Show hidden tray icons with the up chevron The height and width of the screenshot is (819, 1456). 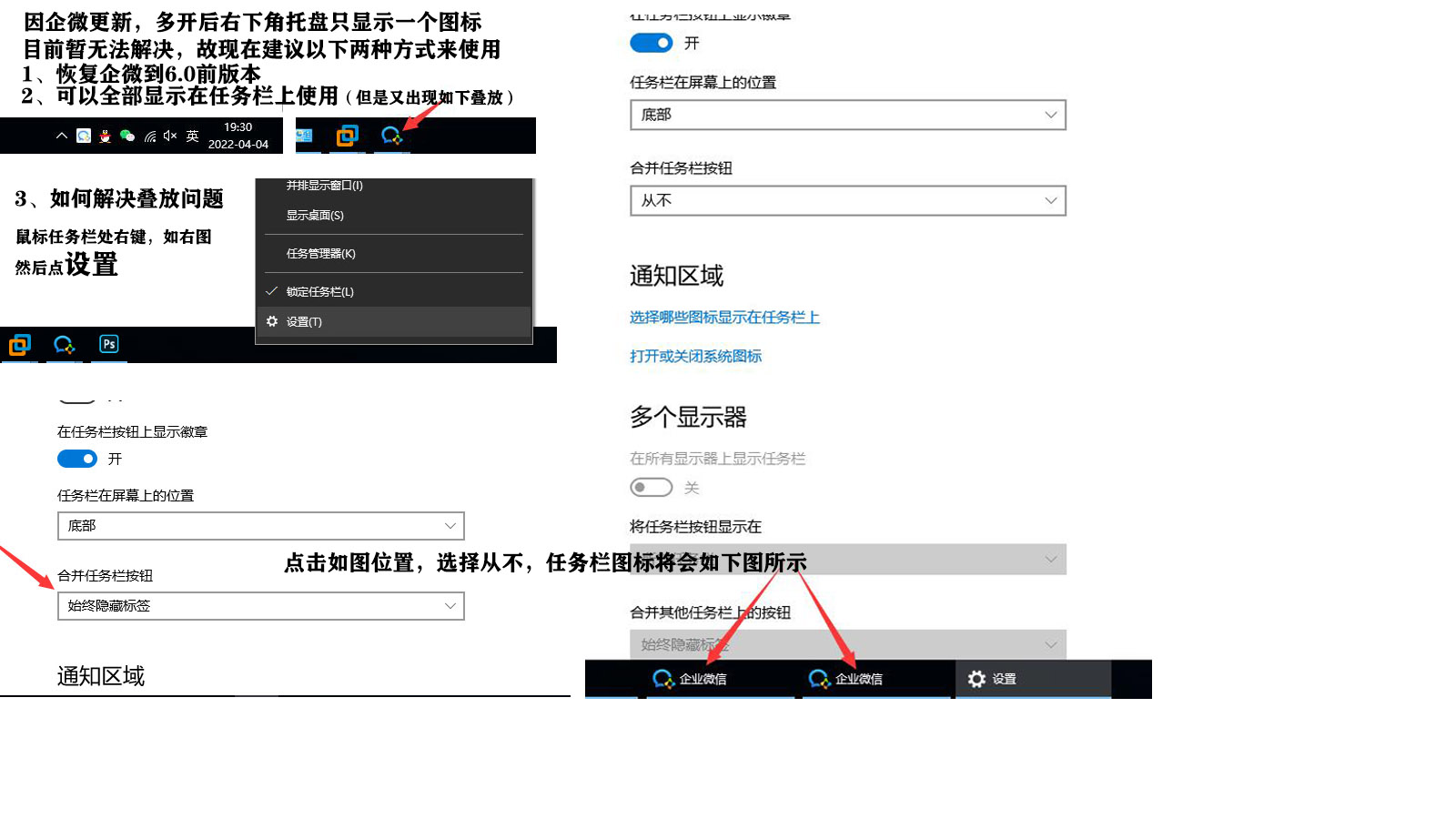61,136
